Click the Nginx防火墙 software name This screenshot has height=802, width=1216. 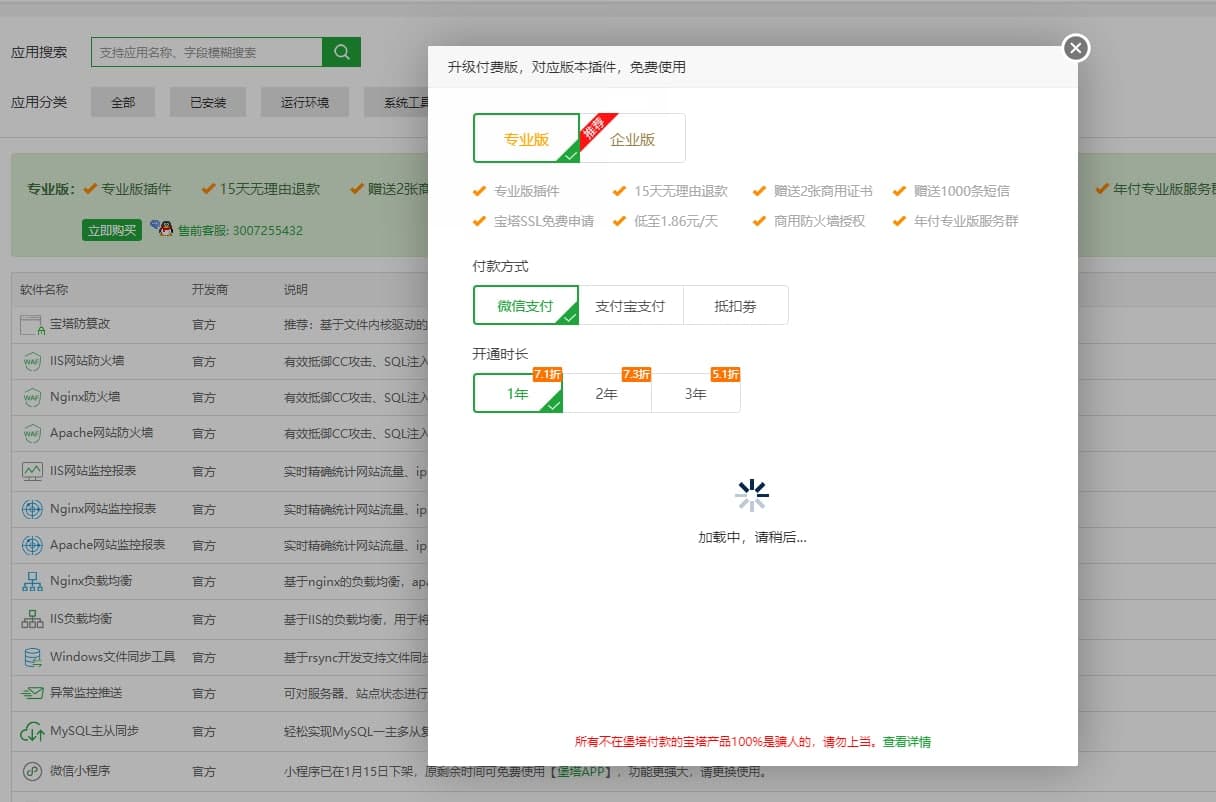coord(85,397)
